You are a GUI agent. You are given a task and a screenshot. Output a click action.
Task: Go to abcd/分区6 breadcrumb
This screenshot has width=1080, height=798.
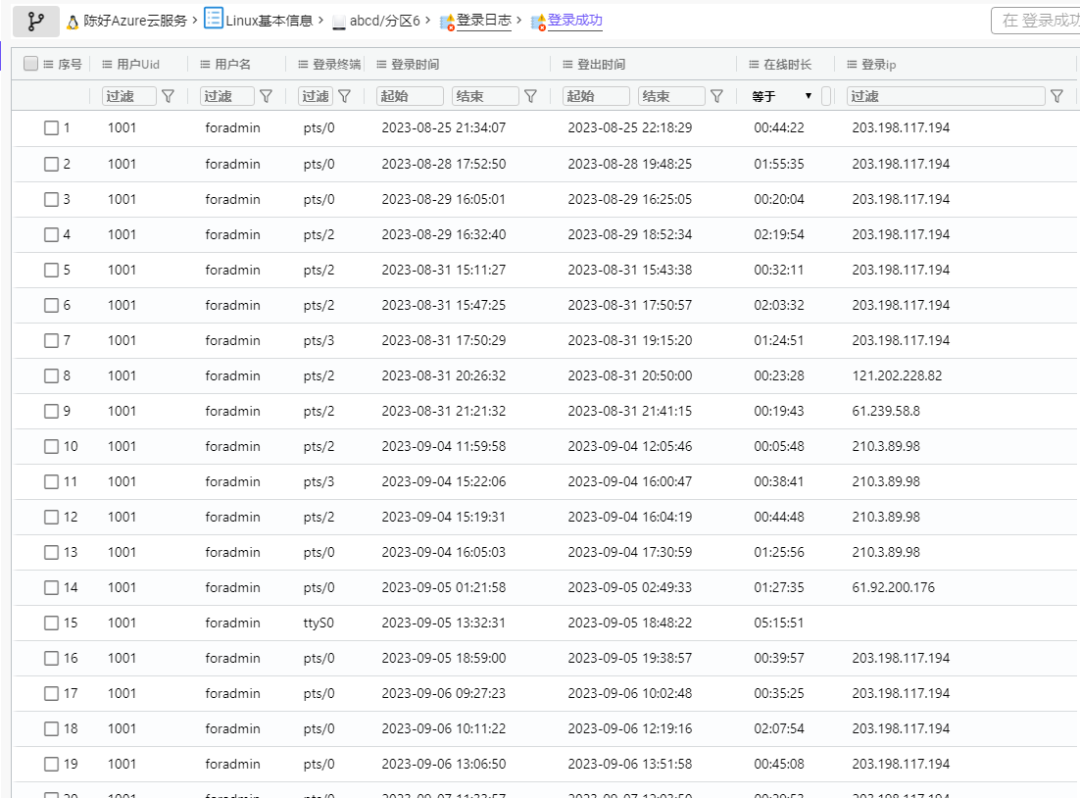[384, 21]
